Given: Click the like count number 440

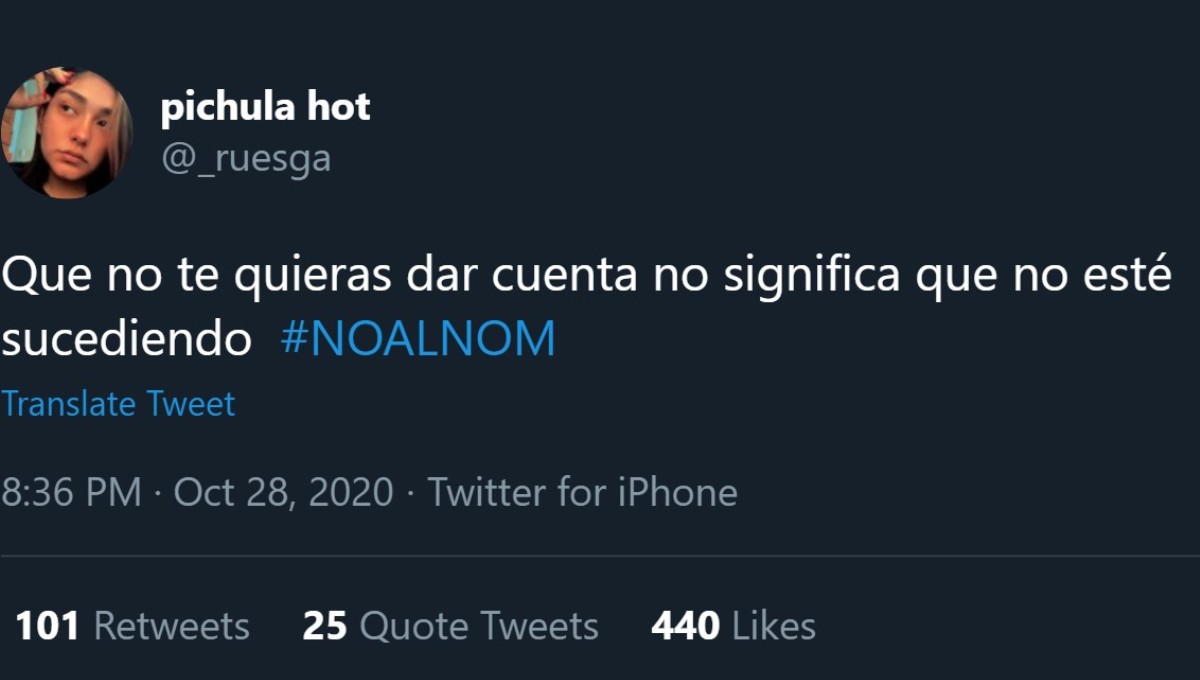Looking at the screenshot, I should (685, 626).
